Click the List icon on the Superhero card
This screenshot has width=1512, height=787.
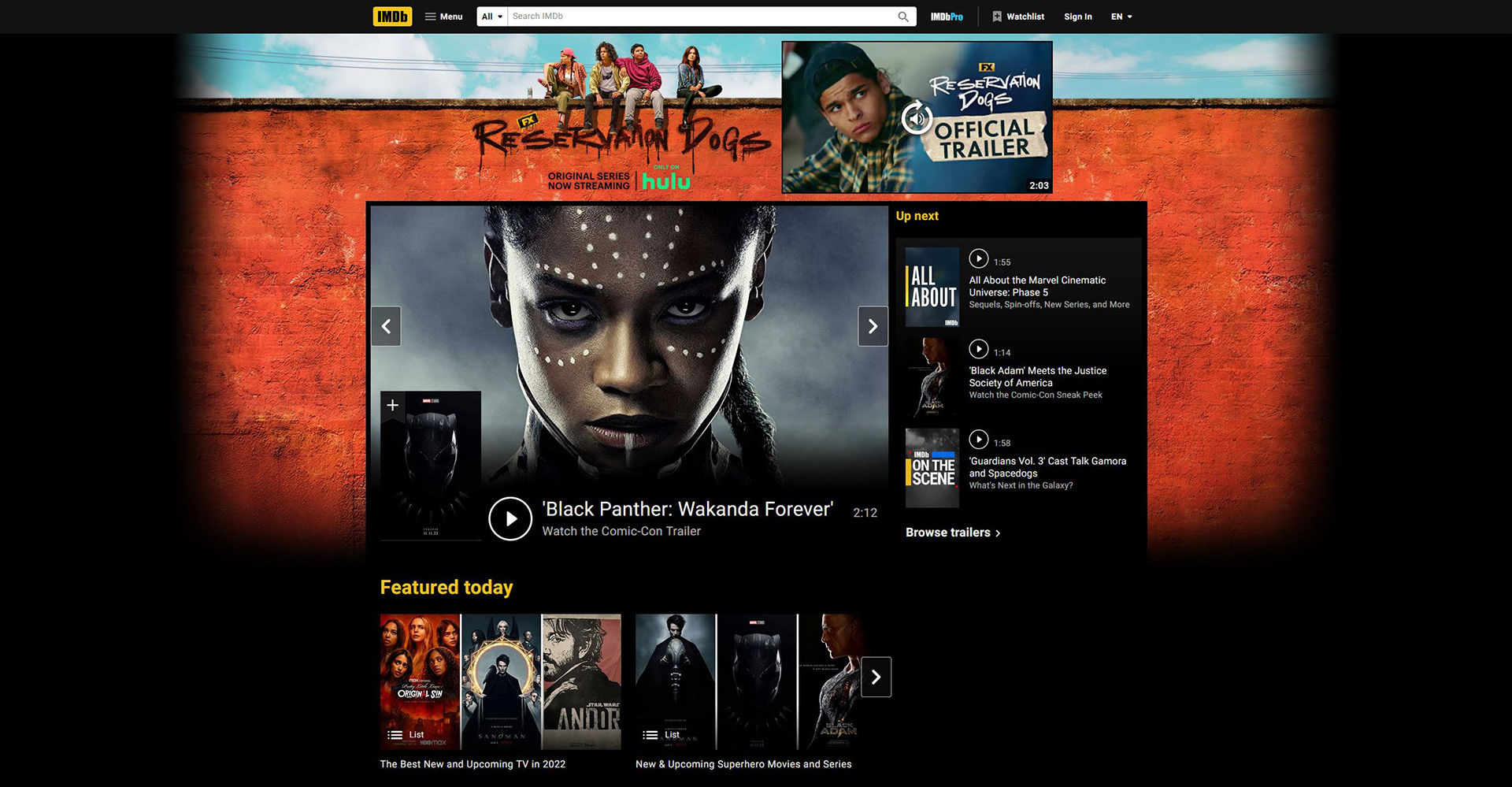(650, 735)
